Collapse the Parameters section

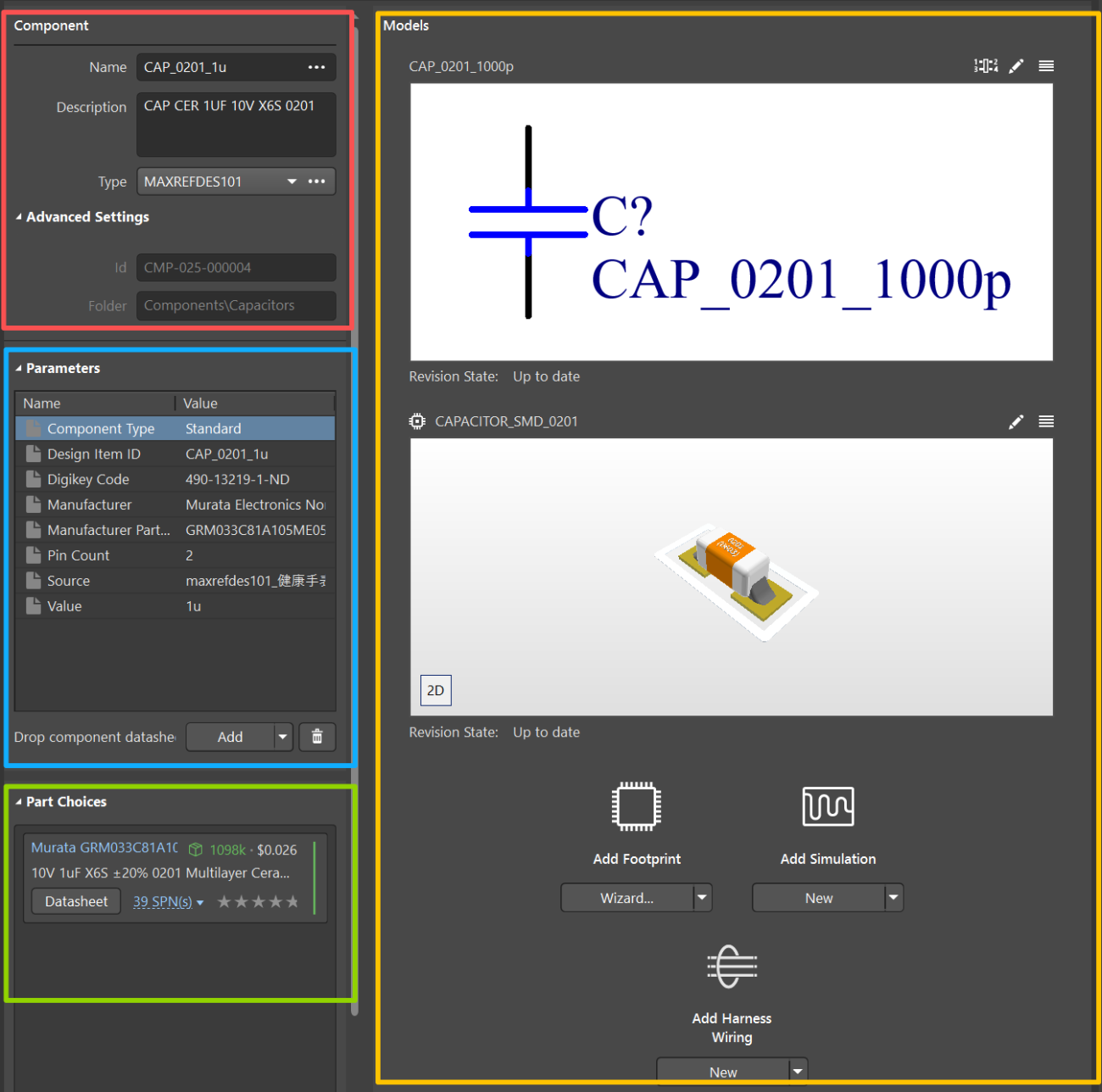click(19, 368)
